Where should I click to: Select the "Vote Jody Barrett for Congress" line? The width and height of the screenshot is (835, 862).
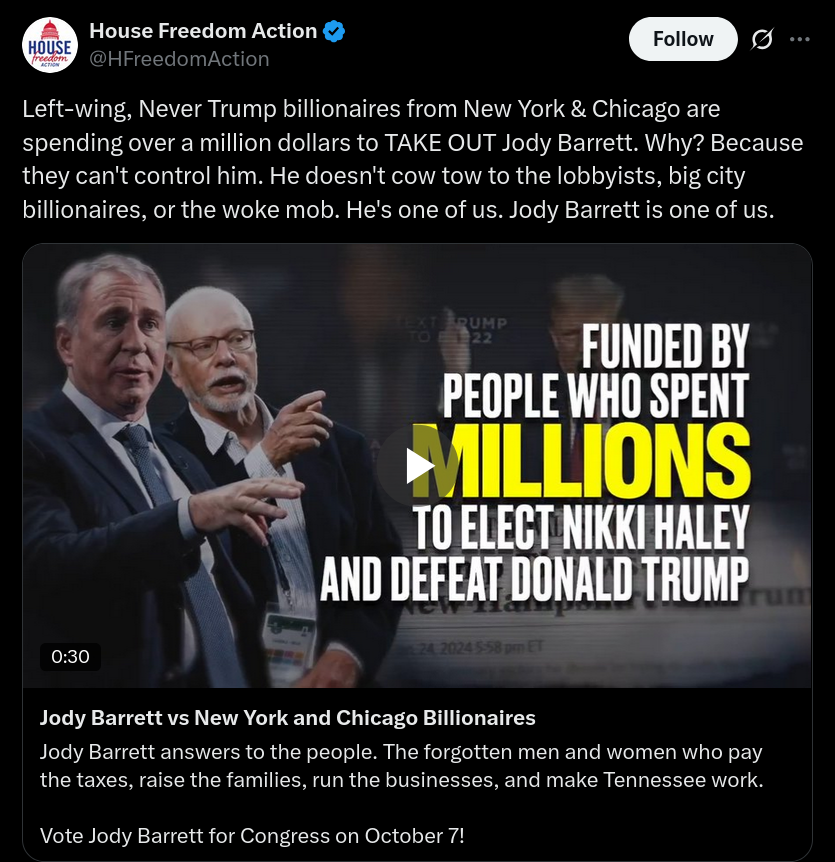[252, 835]
